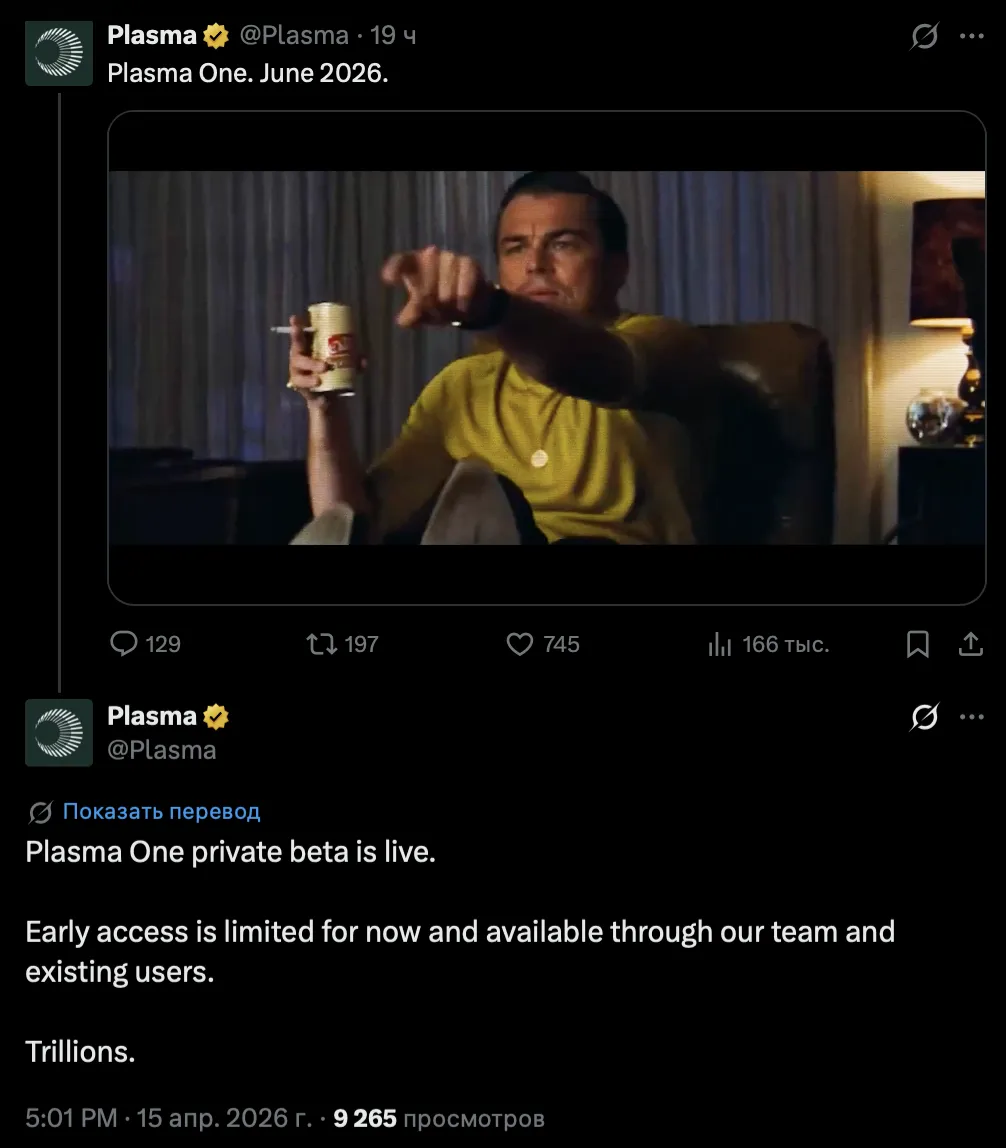The image size is (1006, 1148).
Task: Click the @Plasma handle under lower tweet name
Action: click(x=161, y=750)
